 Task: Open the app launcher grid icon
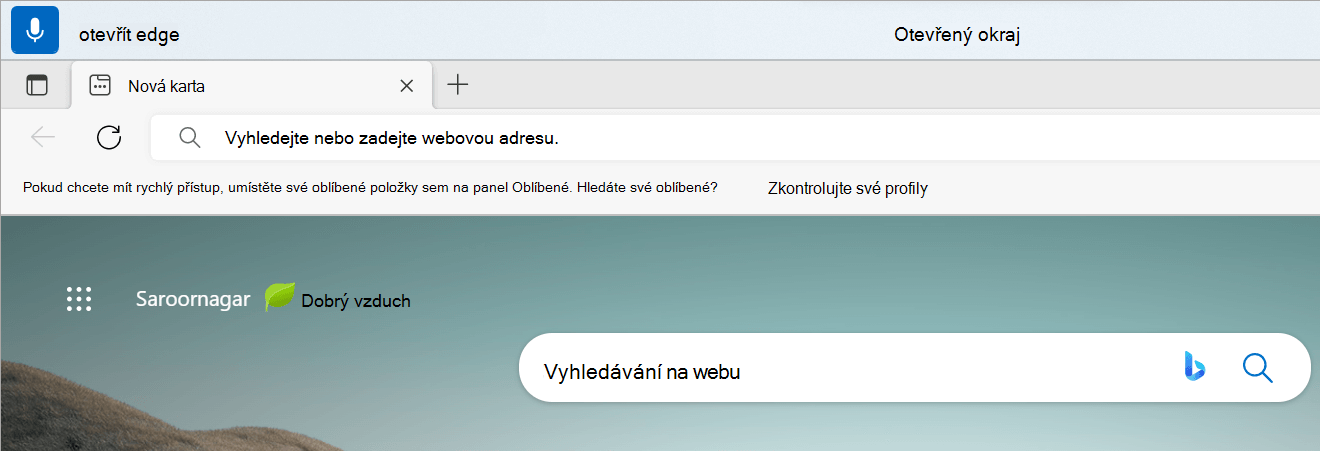click(79, 299)
